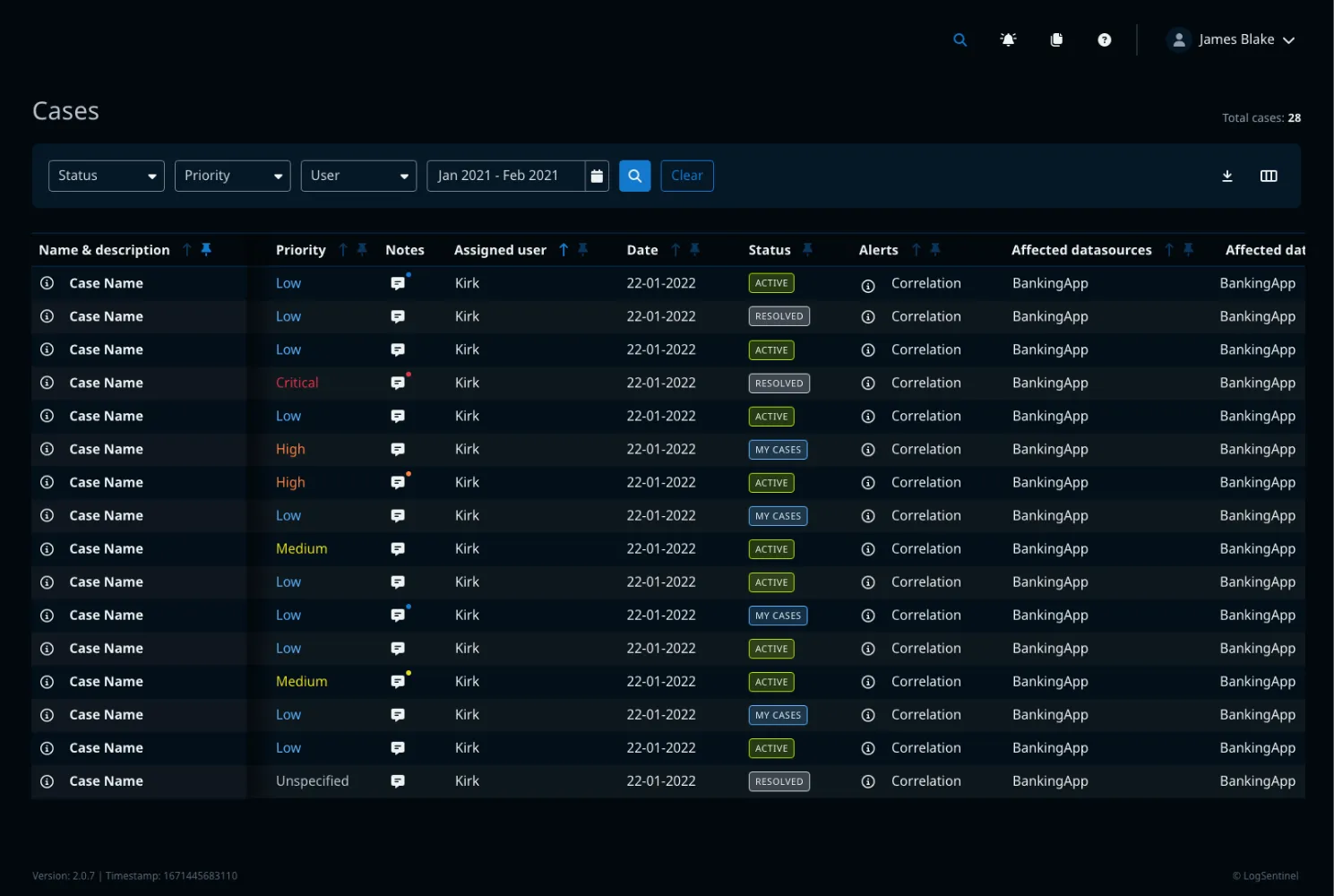
Task: Open the help icon
Action: pos(1104,39)
